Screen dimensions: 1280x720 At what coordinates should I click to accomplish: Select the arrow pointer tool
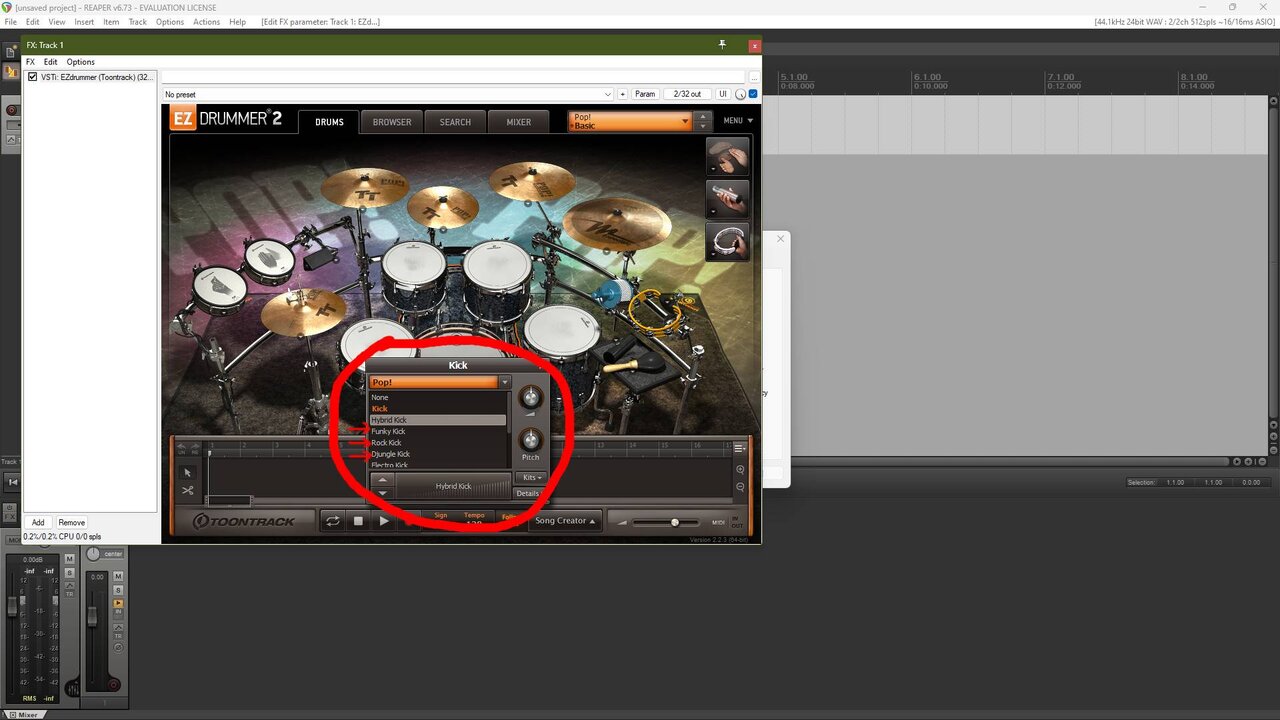point(187,472)
